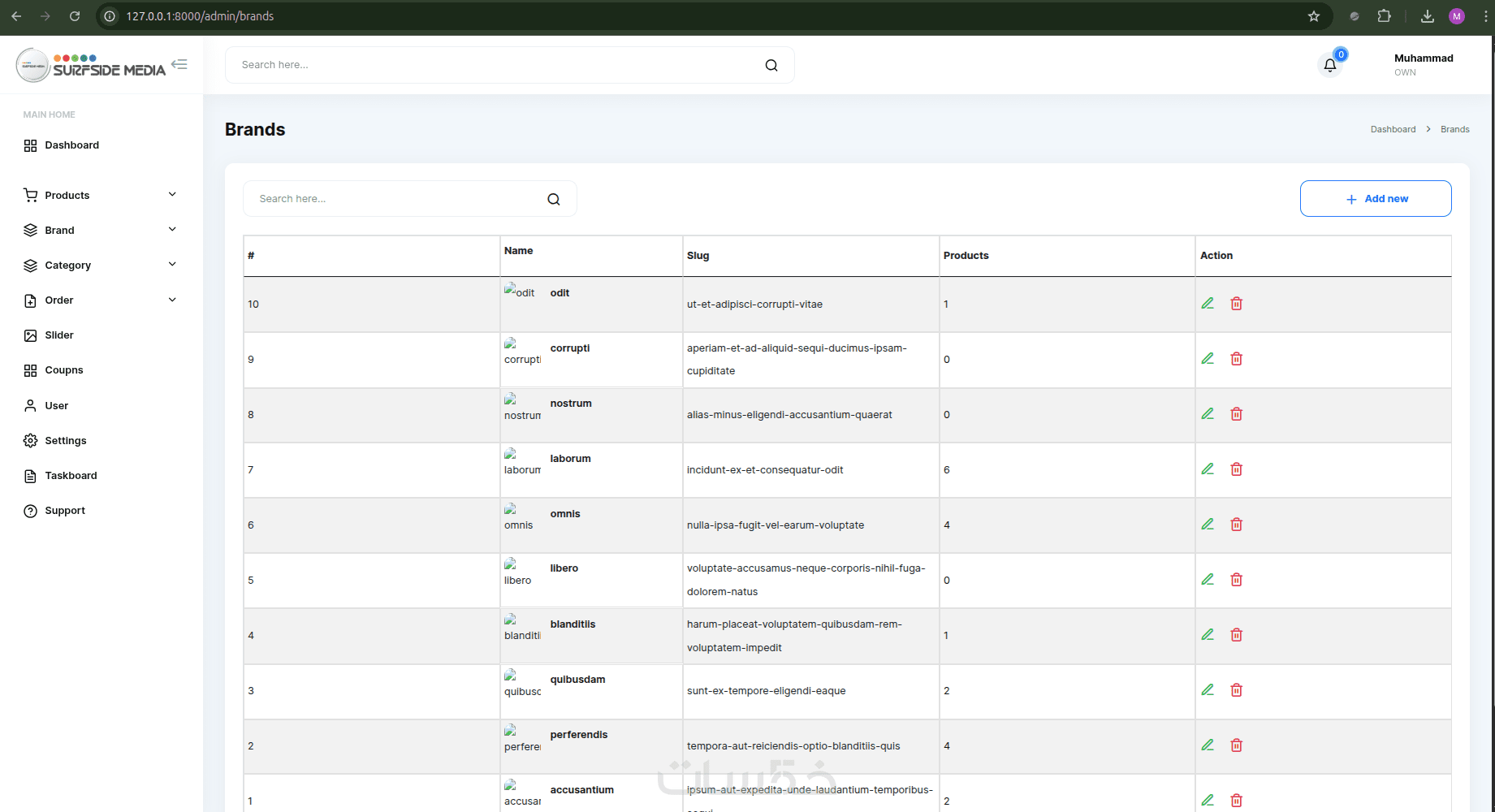Delete the quibusdam brand row
The image size is (1495, 812).
[1236, 690]
